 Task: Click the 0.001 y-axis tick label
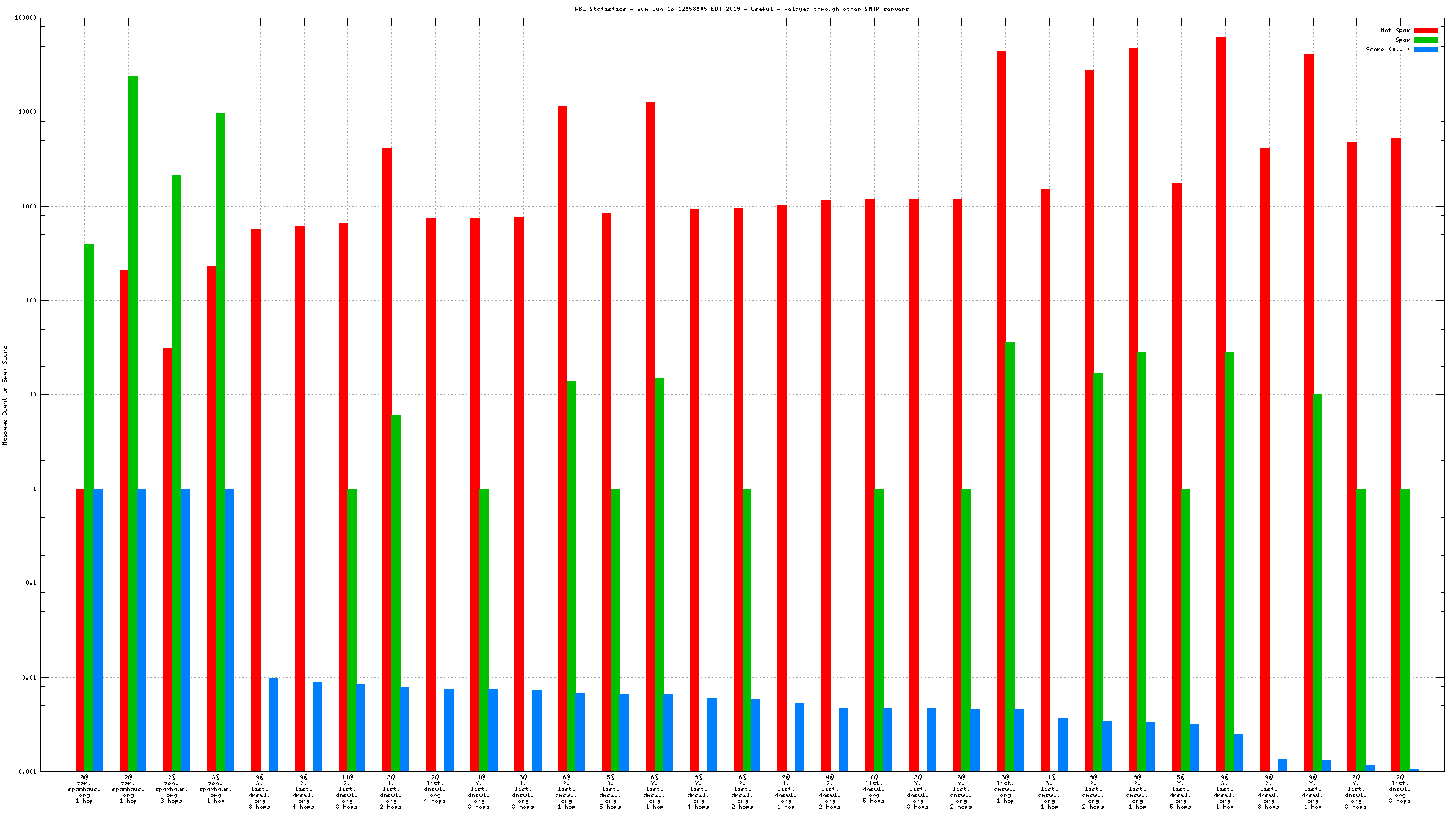click(28, 771)
